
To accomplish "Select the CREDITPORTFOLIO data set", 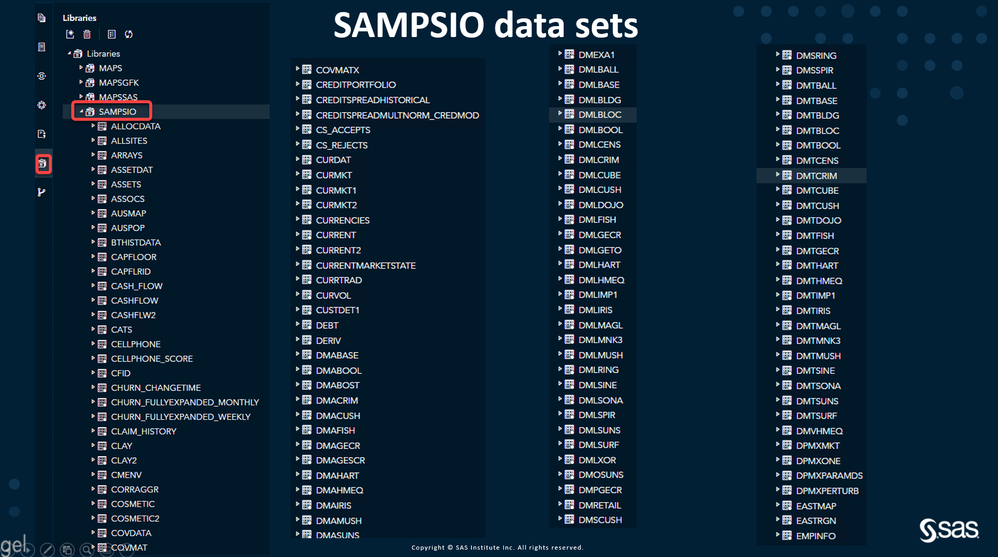I will tap(356, 85).
